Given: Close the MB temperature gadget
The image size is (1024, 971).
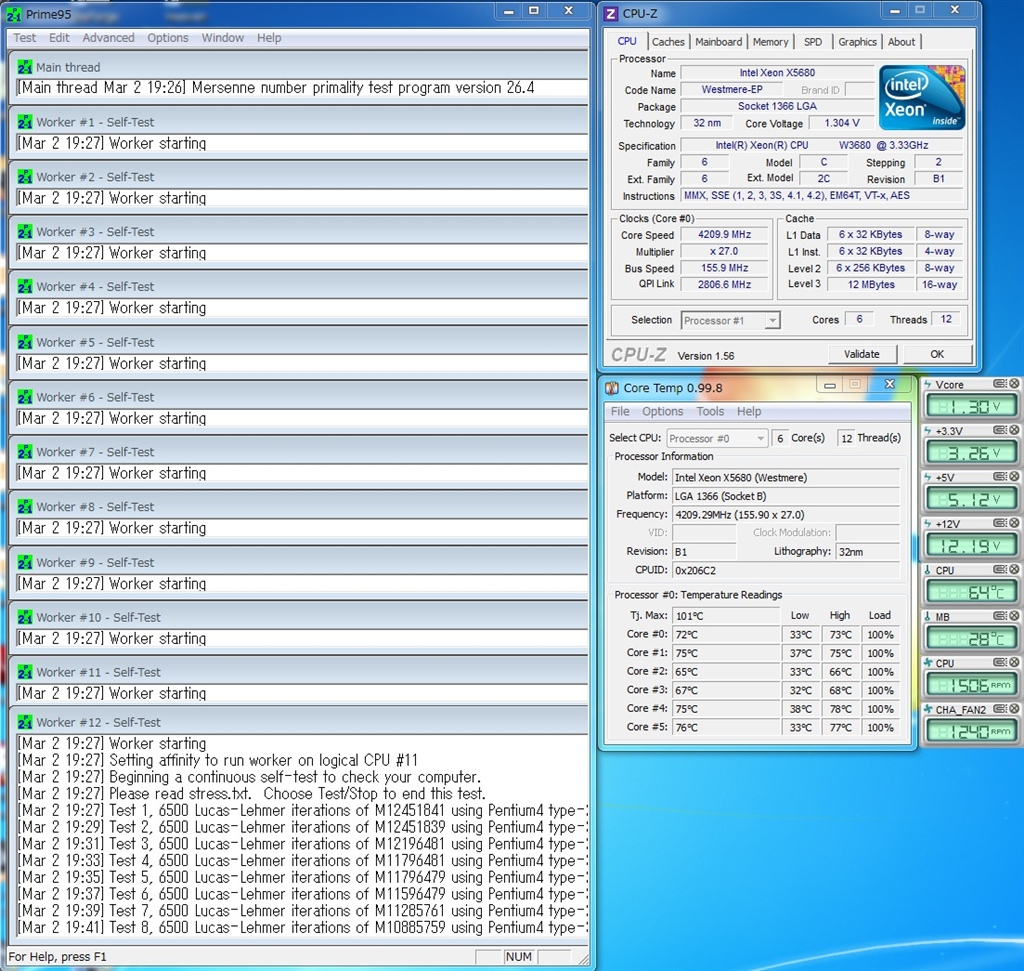Looking at the screenshot, I should [x=1013, y=617].
